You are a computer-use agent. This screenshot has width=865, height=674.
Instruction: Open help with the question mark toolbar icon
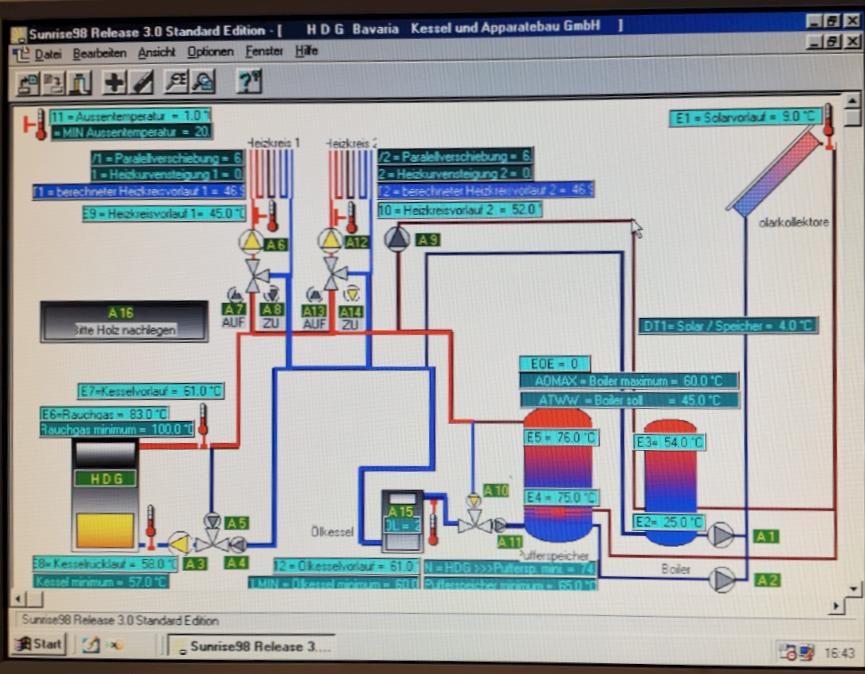[248, 82]
